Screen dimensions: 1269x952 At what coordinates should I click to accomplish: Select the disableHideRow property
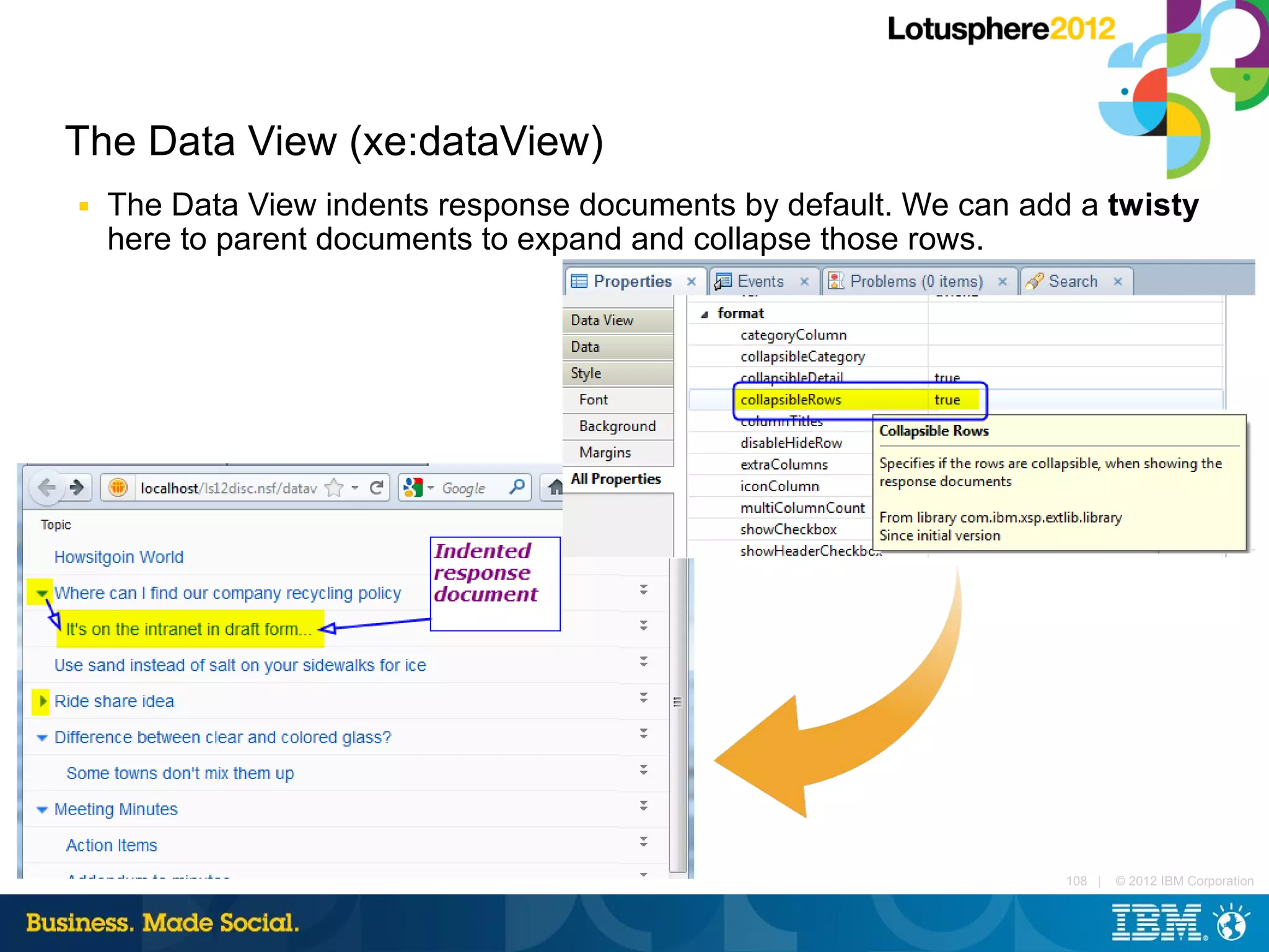791,443
